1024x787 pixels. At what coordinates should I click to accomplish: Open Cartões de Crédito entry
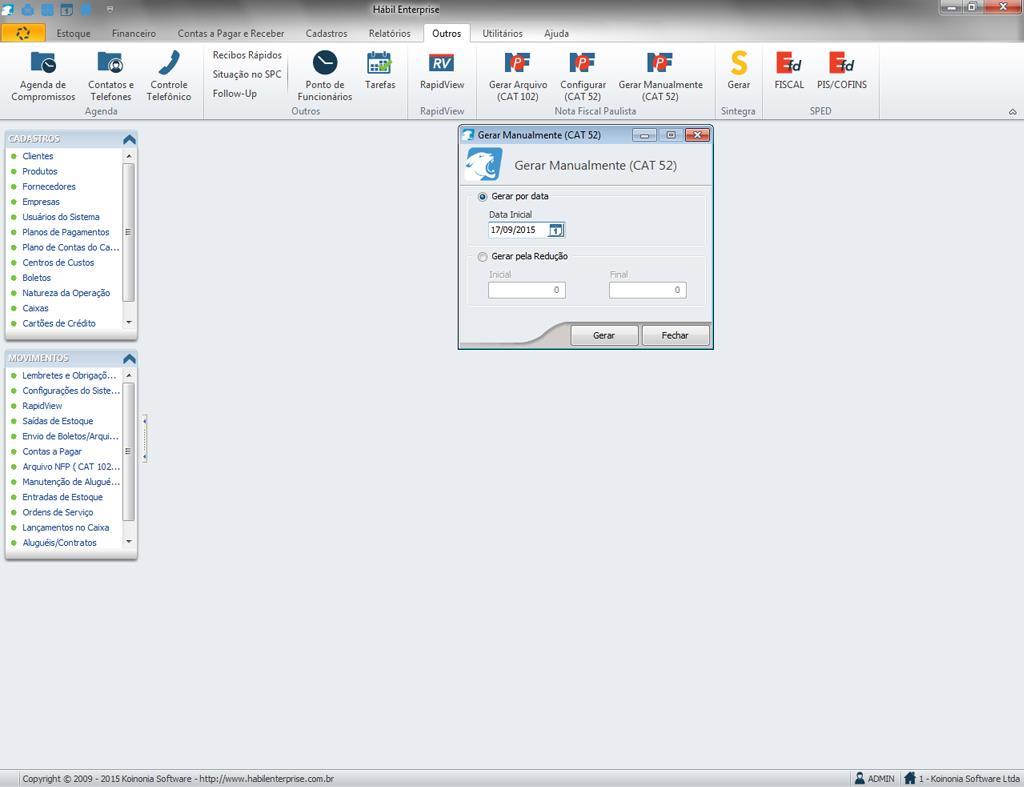(x=59, y=323)
